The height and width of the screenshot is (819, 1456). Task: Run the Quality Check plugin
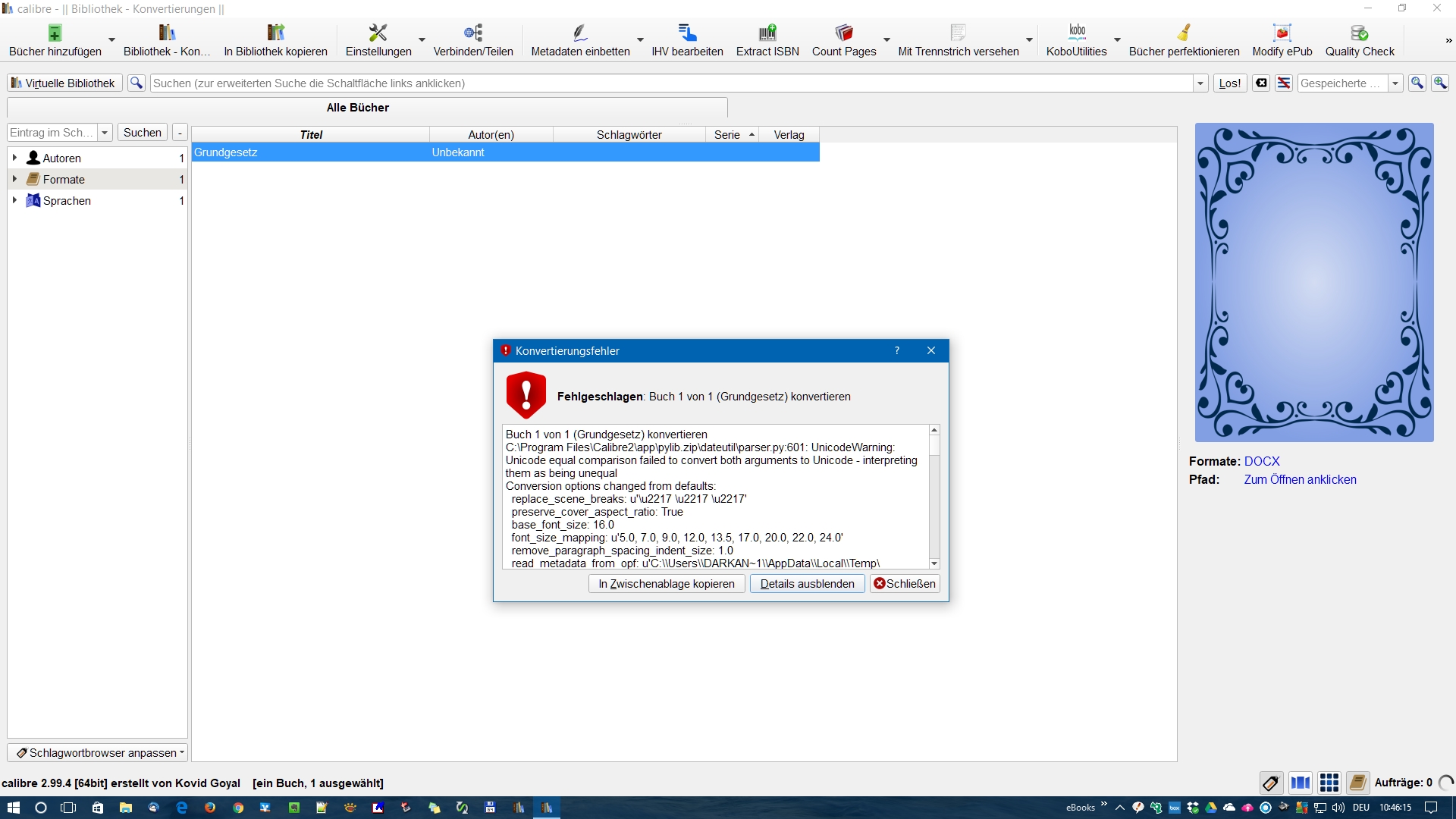click(1359, 33)
